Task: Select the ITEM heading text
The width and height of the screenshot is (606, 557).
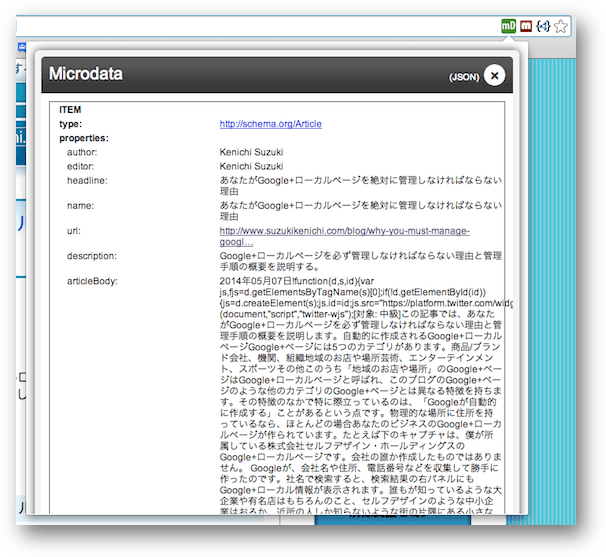Action: click(x=70, y=110)
